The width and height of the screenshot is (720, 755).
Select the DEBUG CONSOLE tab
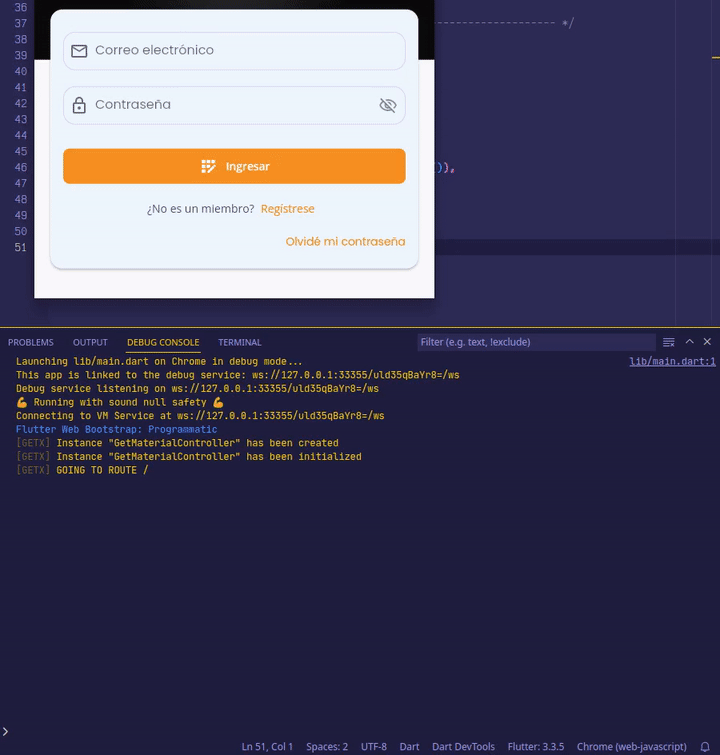(x=163, y=342)
